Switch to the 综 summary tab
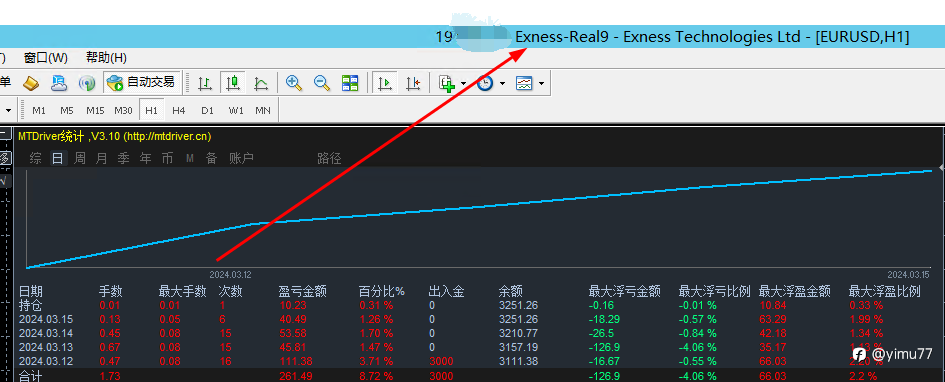945x382 pixels. coord(36,158)
